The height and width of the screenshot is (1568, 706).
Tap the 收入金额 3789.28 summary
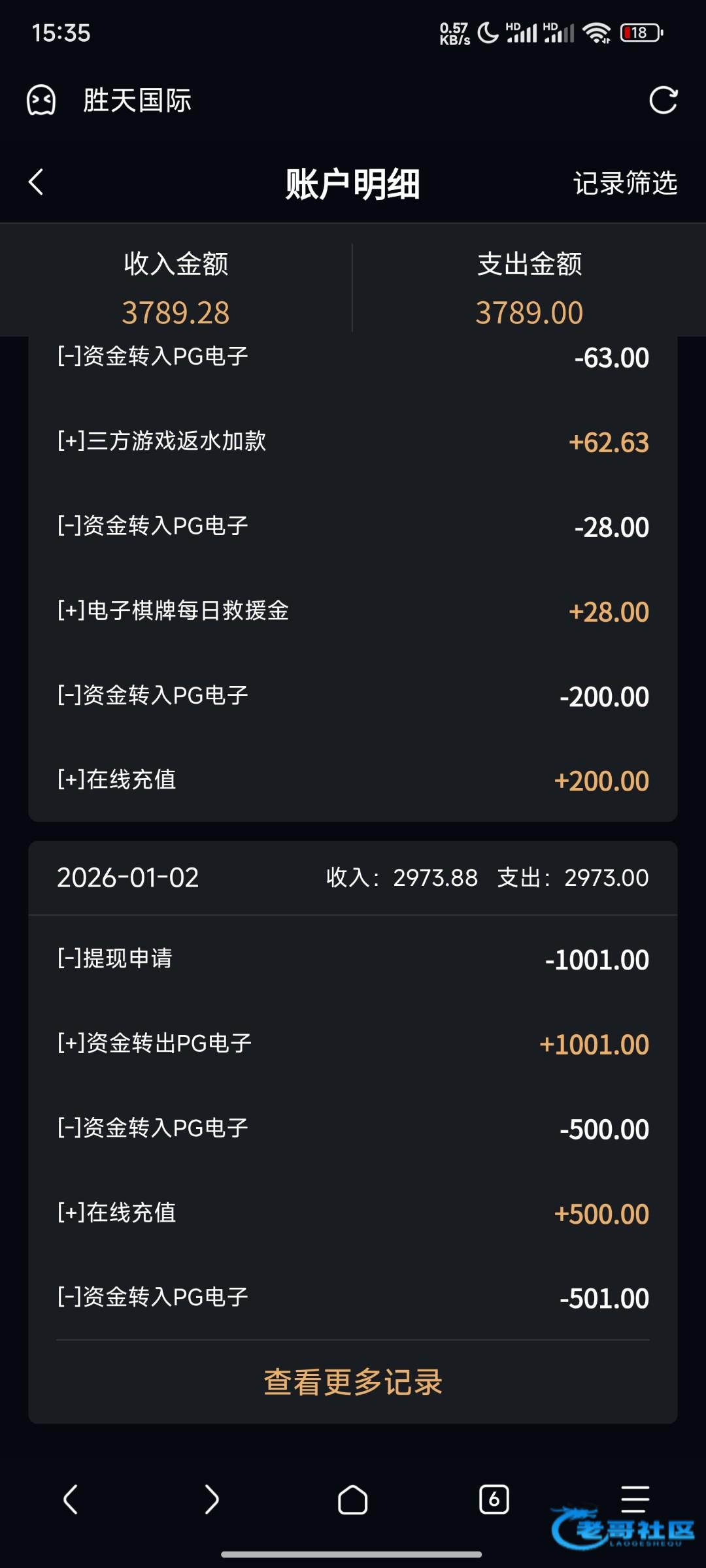176,287
